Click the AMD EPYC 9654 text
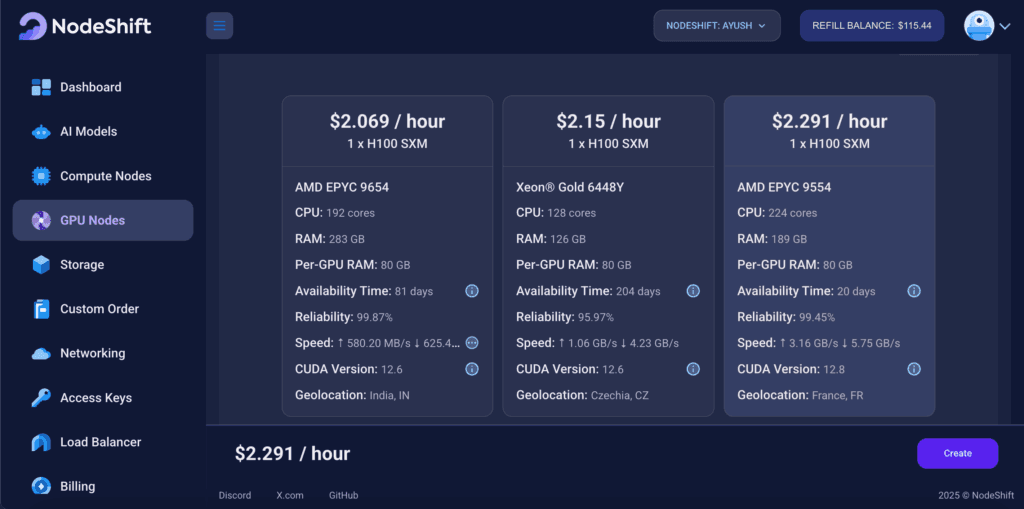Image resolution: width=1024 pixels, height=509 pixels. point(342,188)
